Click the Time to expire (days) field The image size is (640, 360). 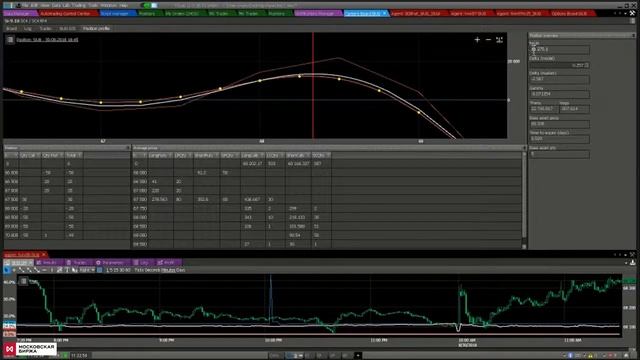(x=559, y=139)
